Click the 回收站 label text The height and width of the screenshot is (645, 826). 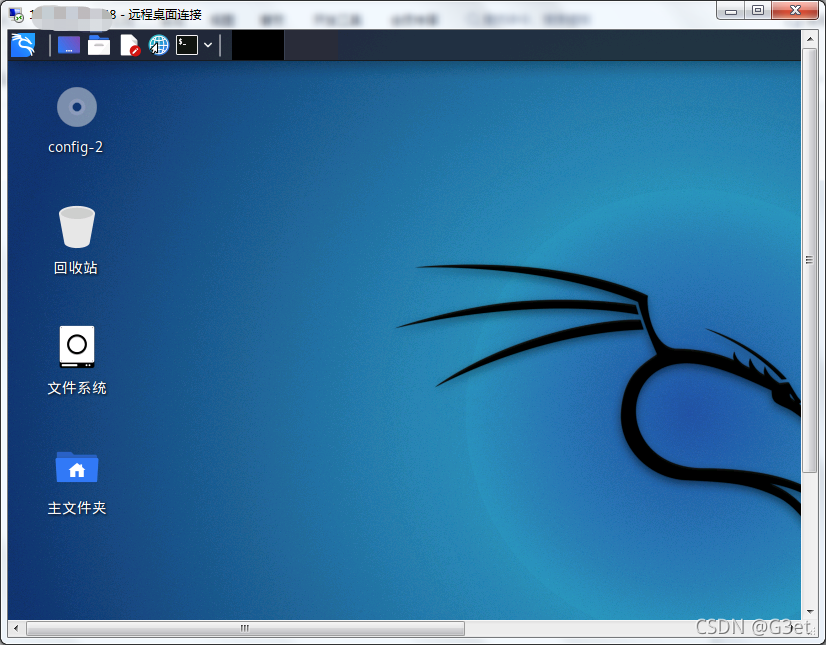pyautogui.click(x=75, y=268)
